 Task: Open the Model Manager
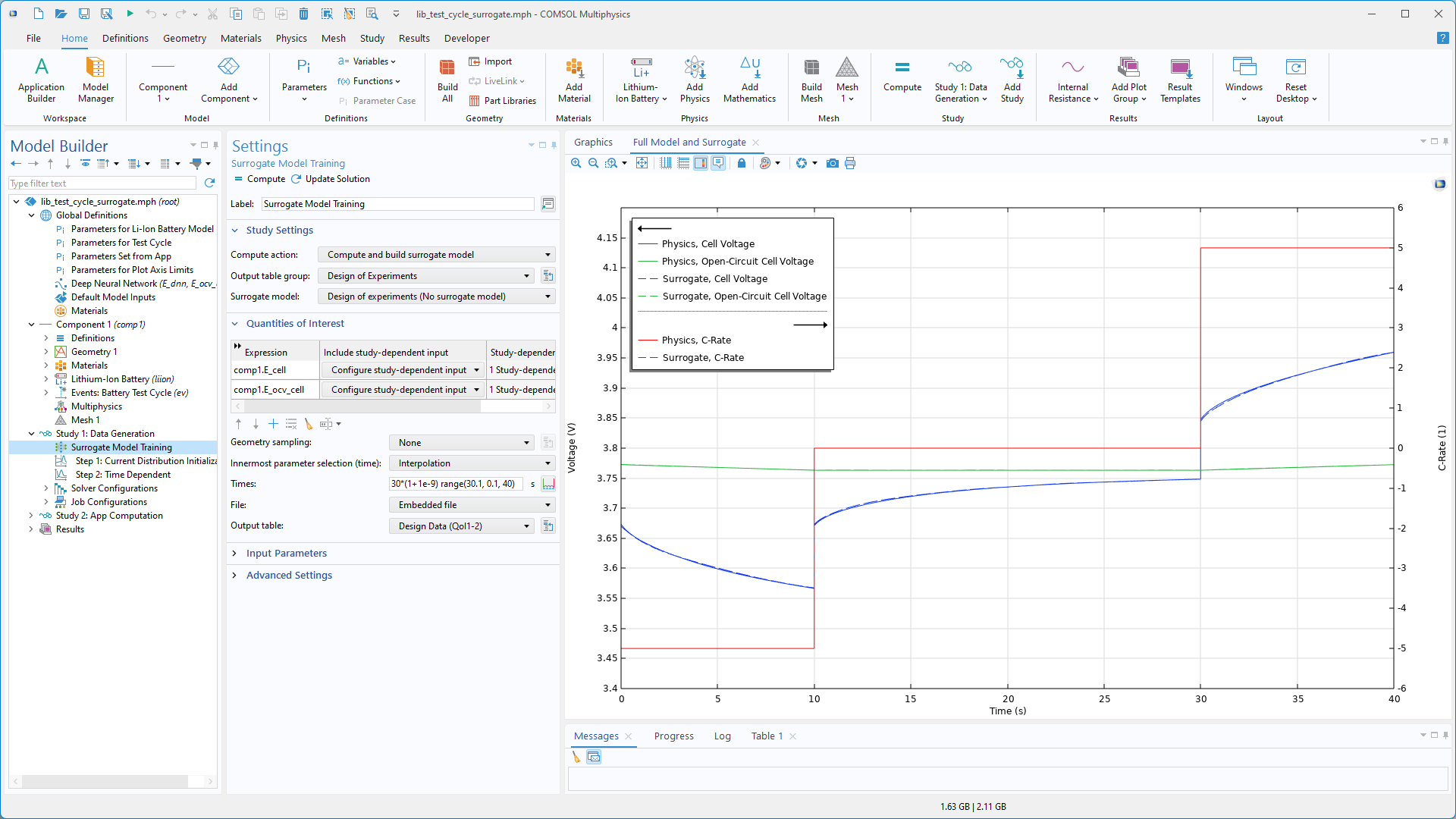pyautogui.click(x=96, y=79)
